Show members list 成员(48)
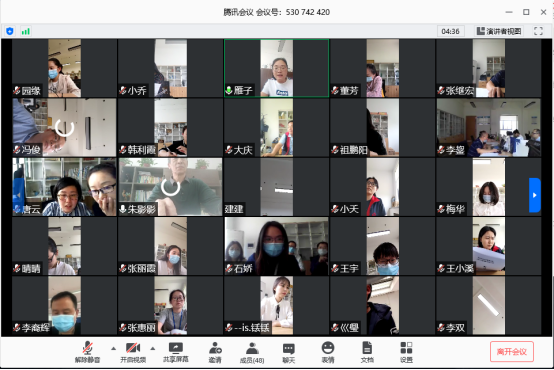Viewport: 554px width, 370px height. coord(252,352)
